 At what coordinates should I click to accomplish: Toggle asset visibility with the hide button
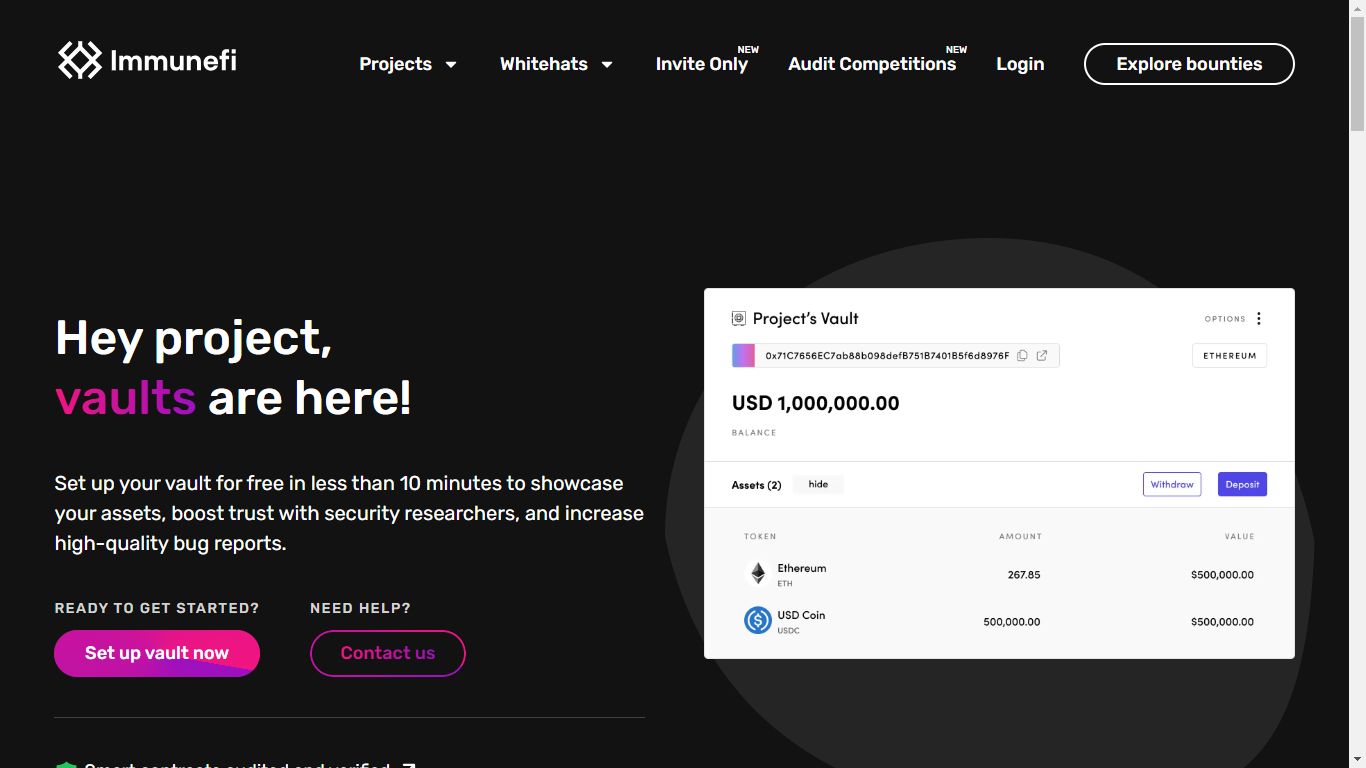tap(818, 484)
